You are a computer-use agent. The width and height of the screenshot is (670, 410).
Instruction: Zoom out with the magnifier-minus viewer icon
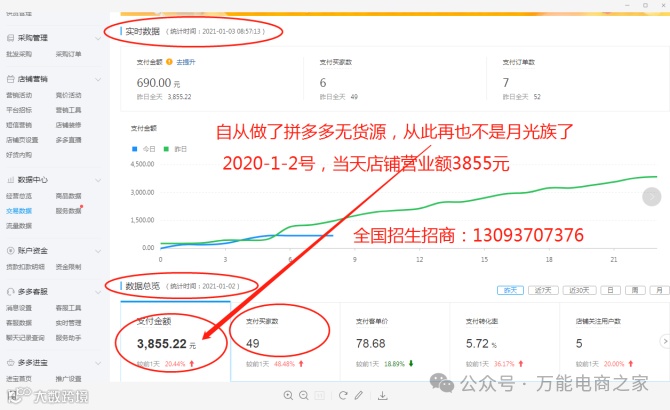coord(304,395)
